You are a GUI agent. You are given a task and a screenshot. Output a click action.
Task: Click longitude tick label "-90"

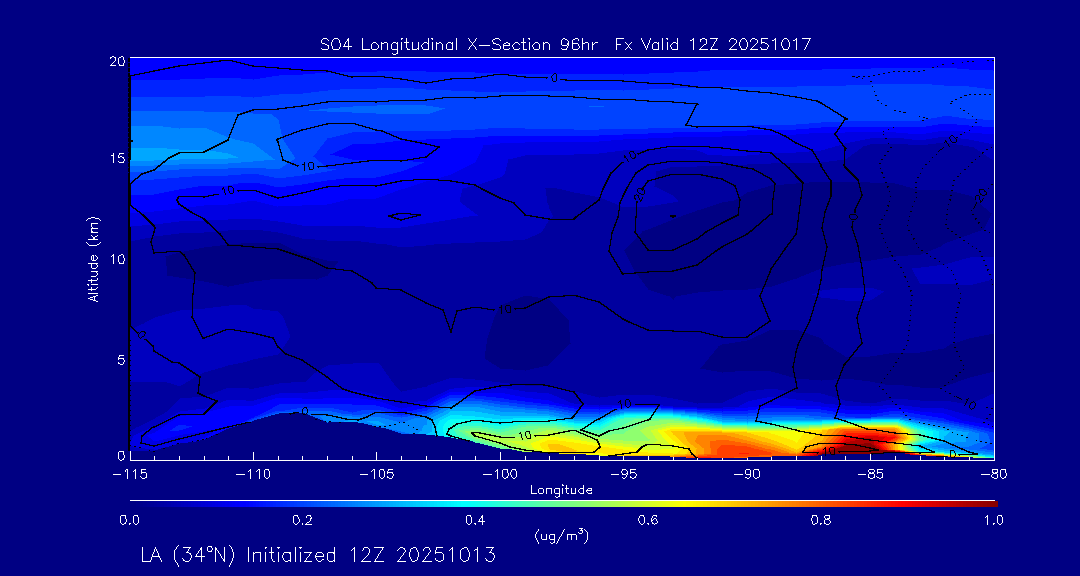pos(747,474)
